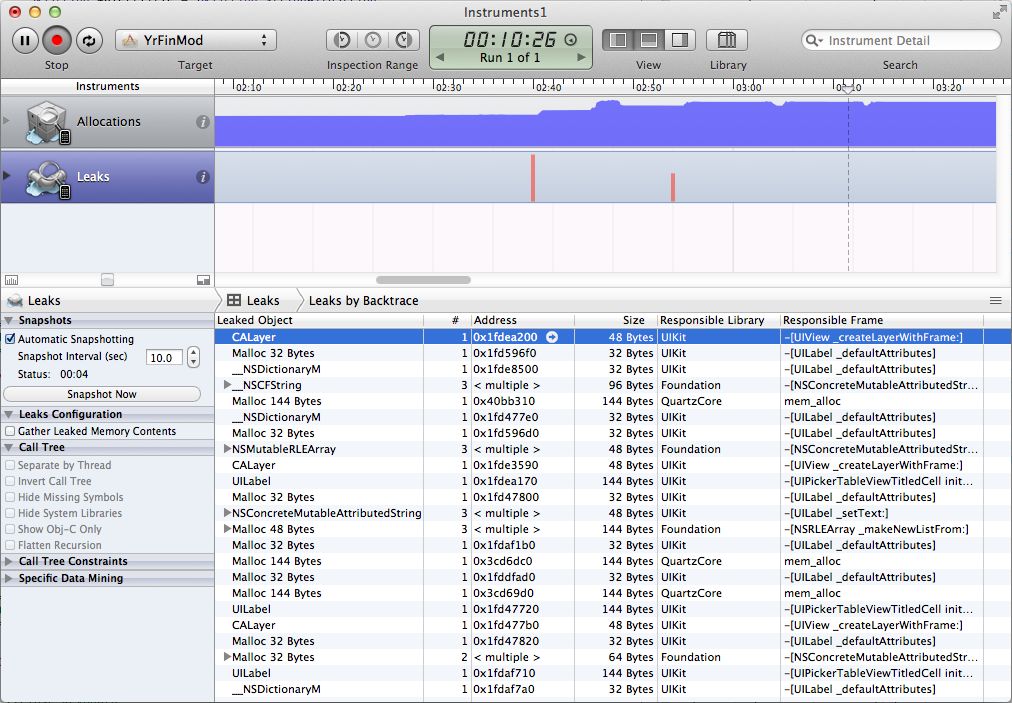Sort by Address column header
The image size is (1012, 703).
523,320
